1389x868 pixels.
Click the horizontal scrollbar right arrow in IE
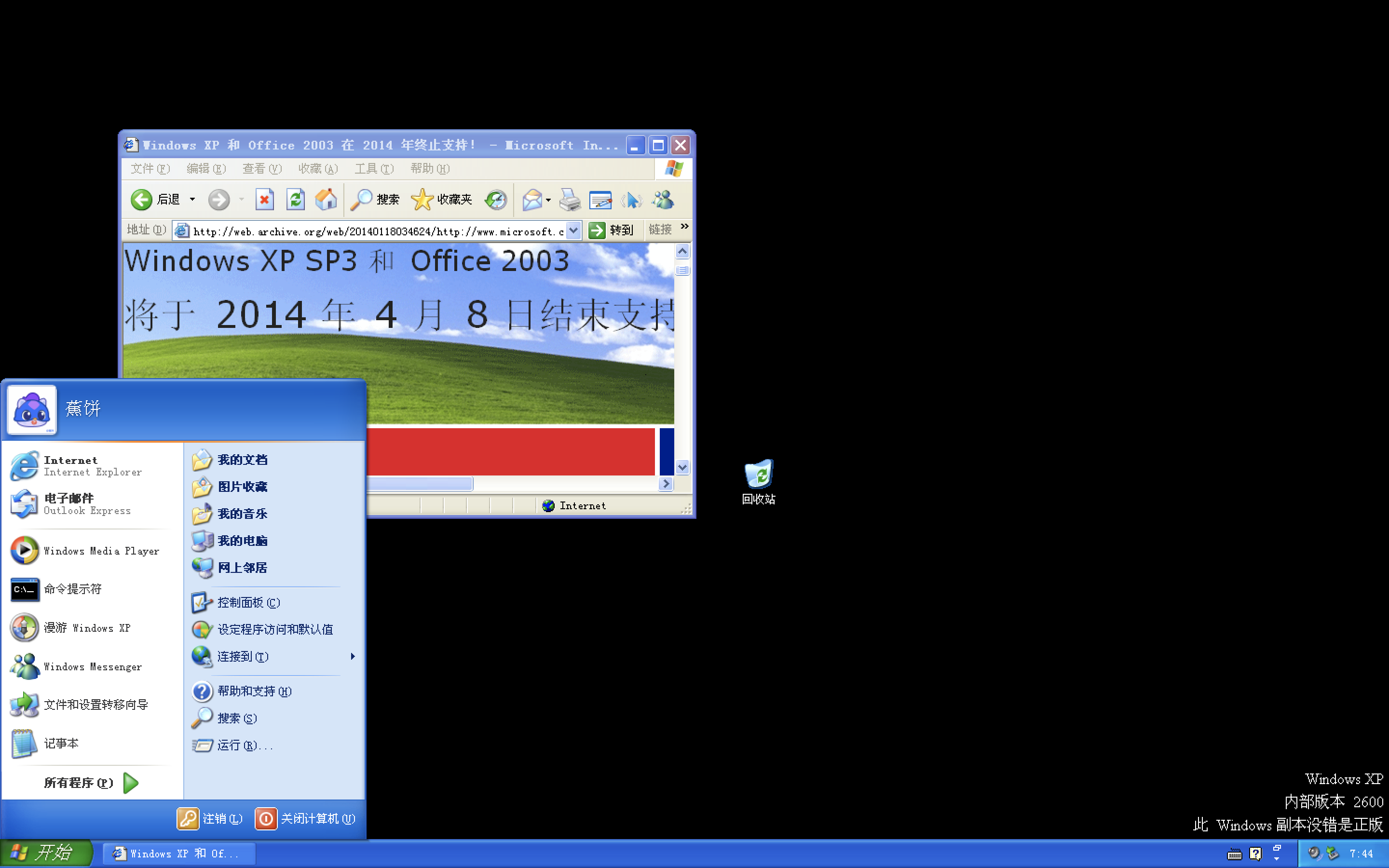666,484
